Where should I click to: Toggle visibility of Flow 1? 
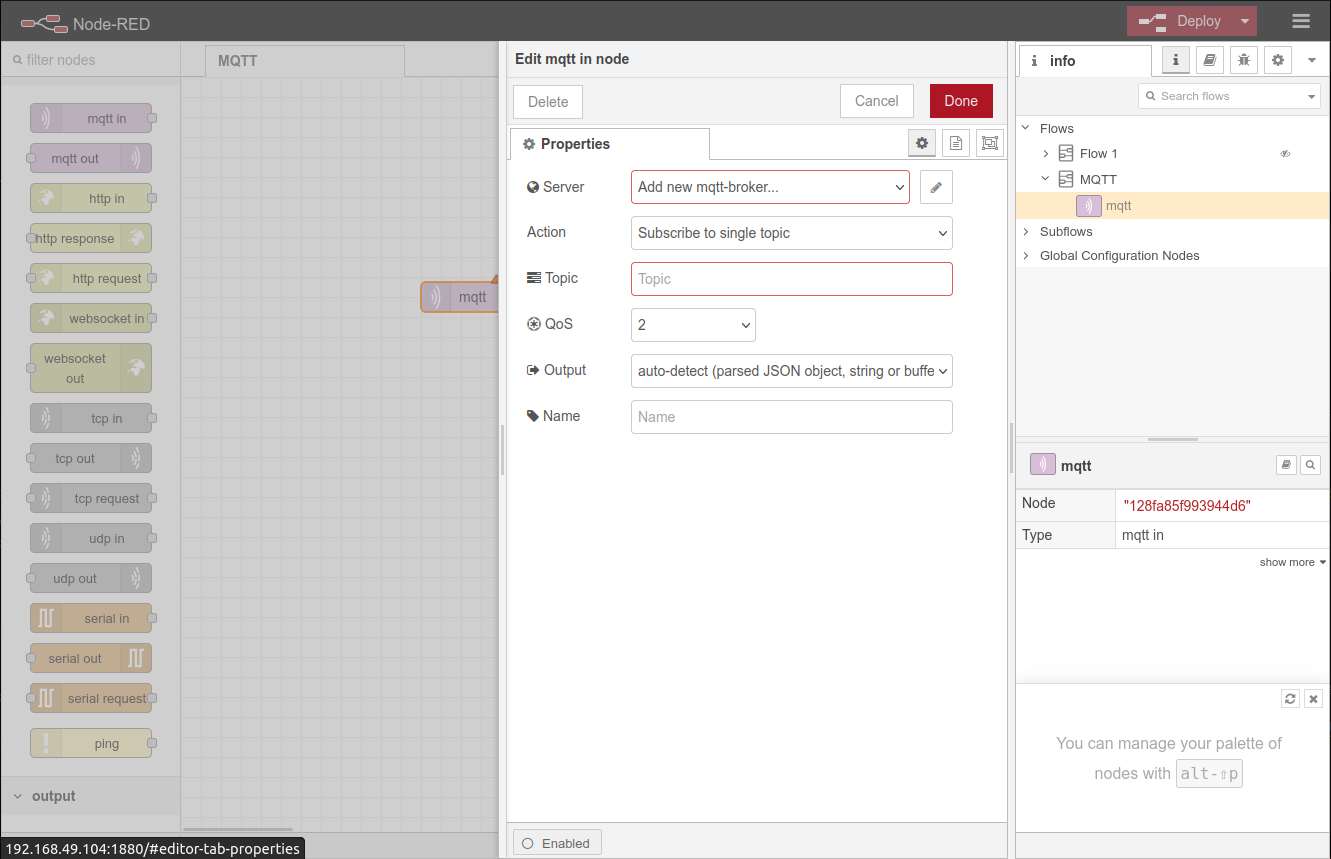pyautogui.click(x=1285, y=154)
